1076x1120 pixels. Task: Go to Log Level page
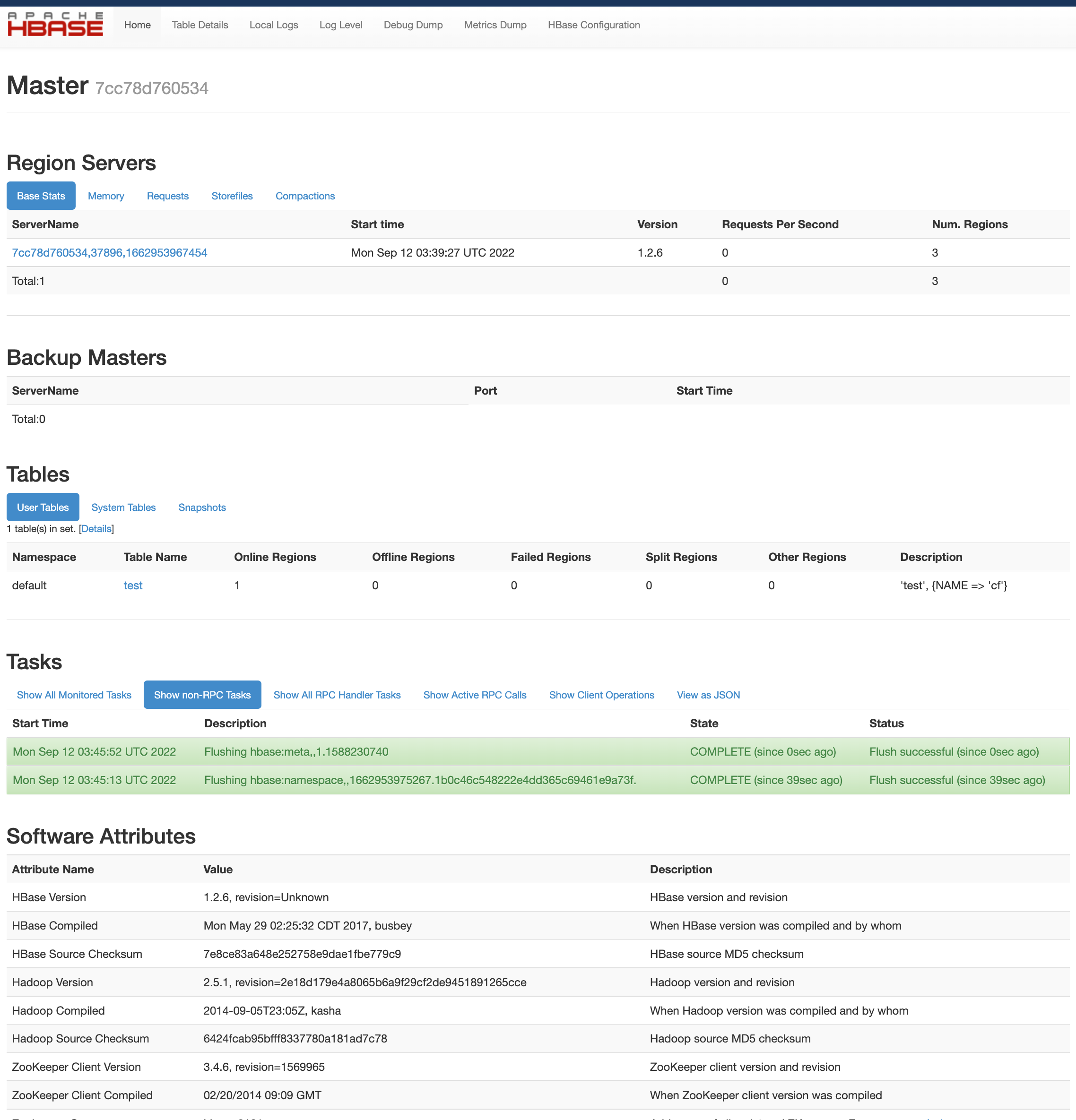(x=340, y=25)
